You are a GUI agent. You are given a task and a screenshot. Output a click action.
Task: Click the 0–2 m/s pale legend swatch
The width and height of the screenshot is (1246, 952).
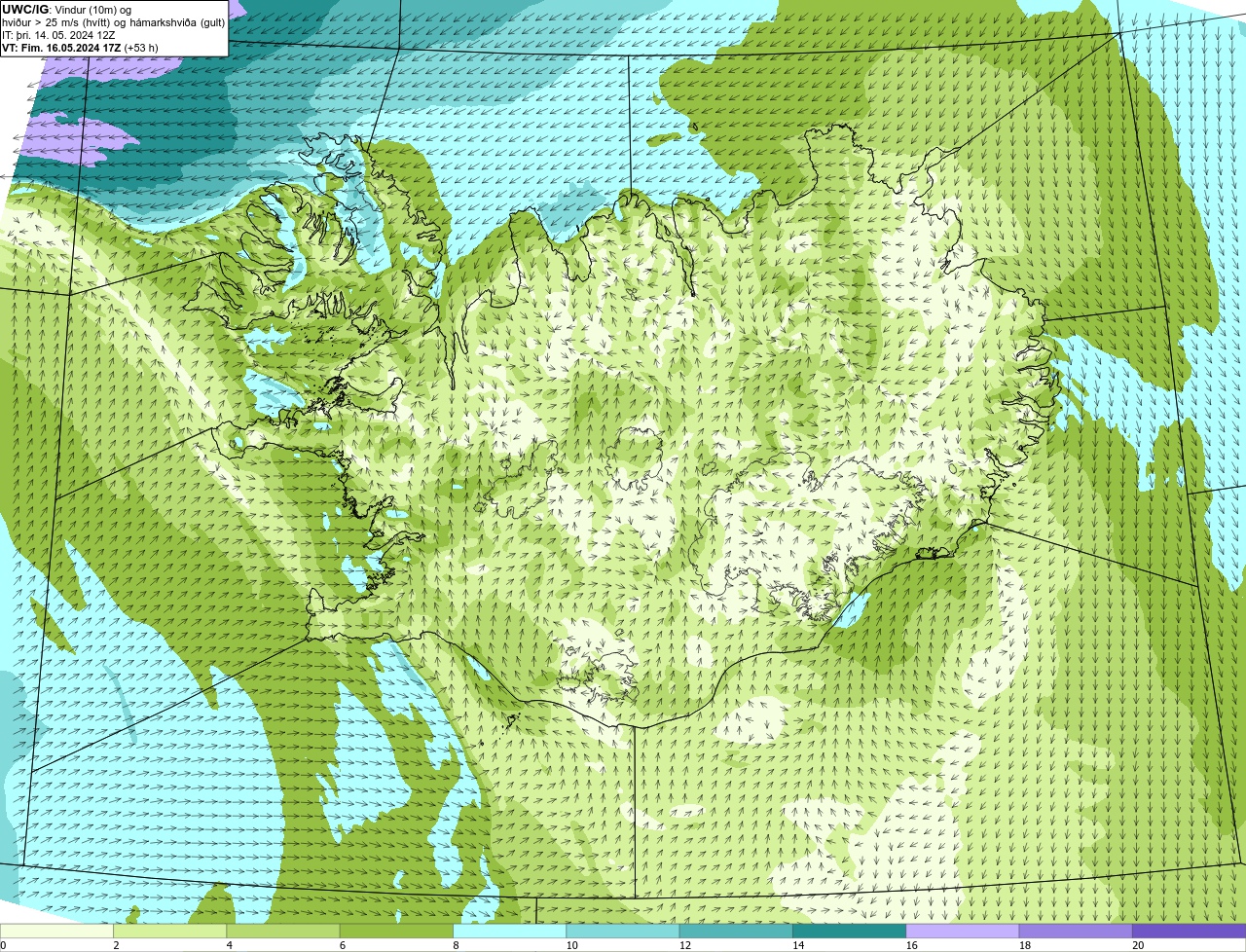[x=56, y=931]
